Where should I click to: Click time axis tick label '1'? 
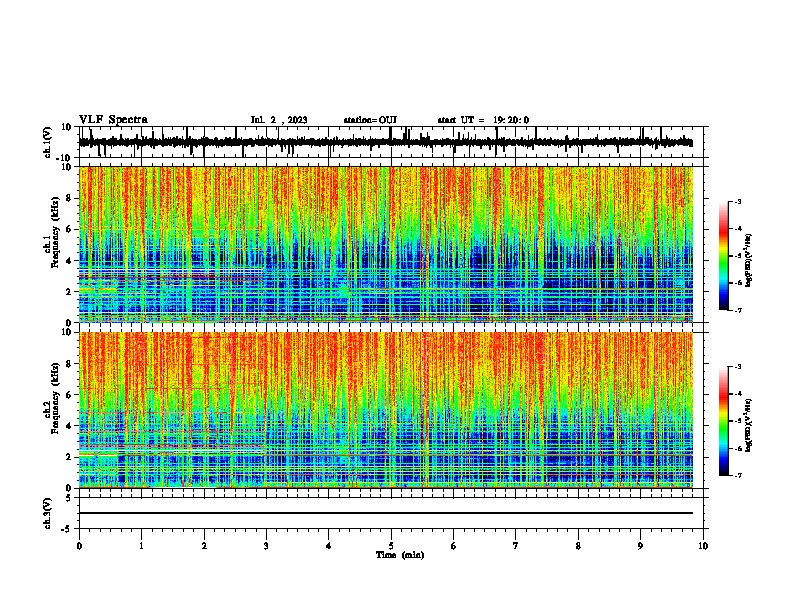[x=141, y=546]
